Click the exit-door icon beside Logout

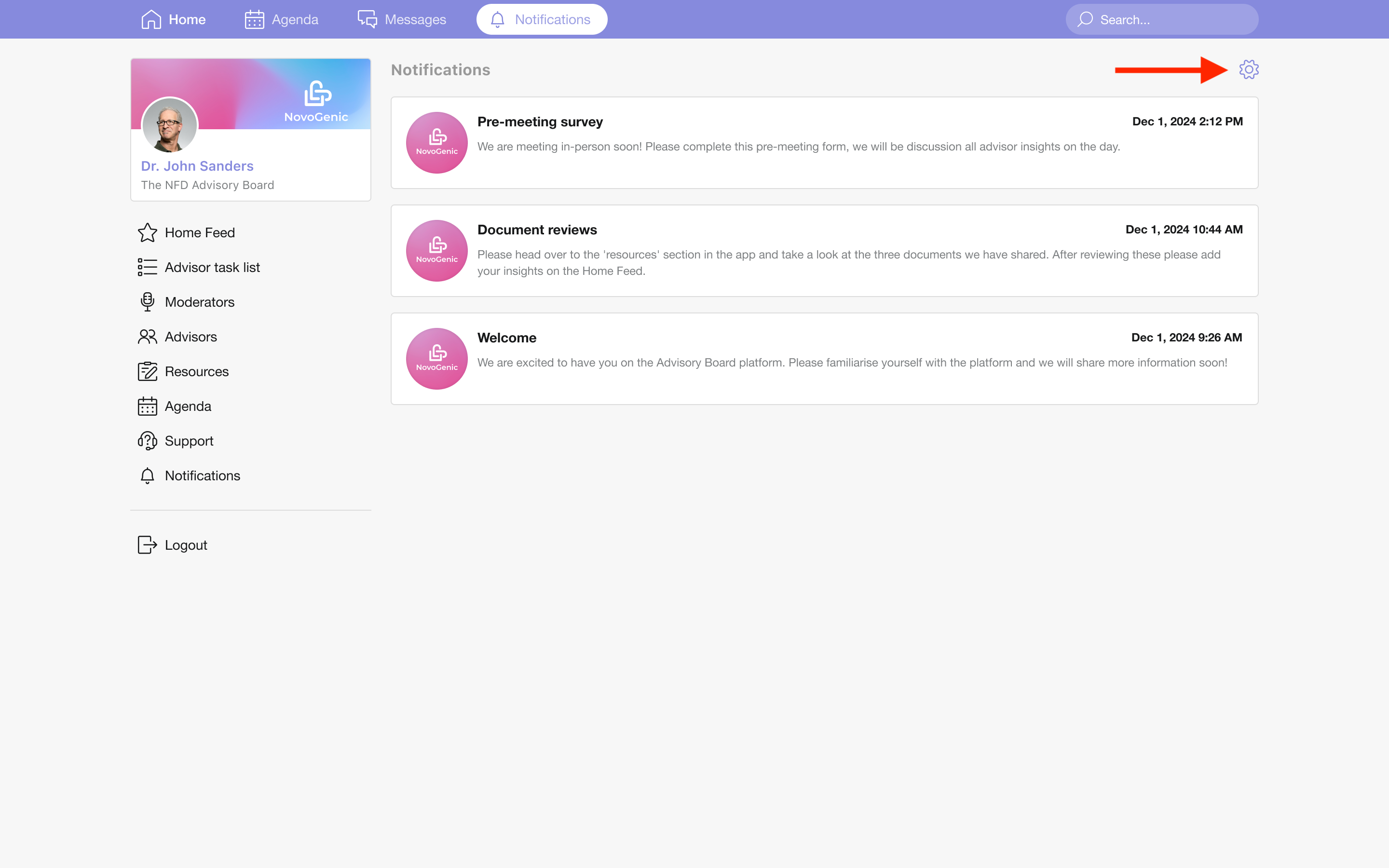pos(148,545)
